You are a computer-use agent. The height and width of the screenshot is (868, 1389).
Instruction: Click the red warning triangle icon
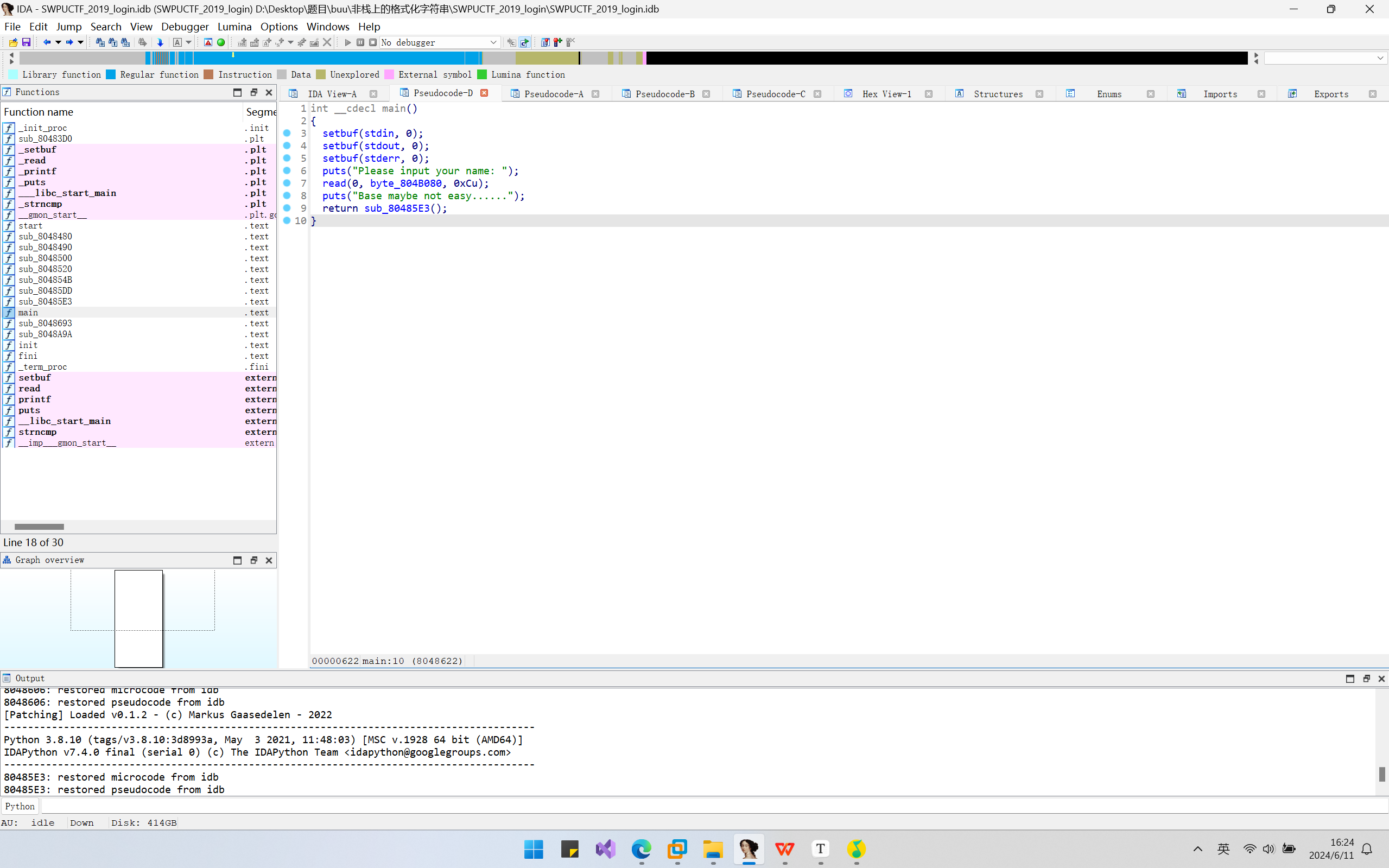pyautogui.click(x=208, y=42)
